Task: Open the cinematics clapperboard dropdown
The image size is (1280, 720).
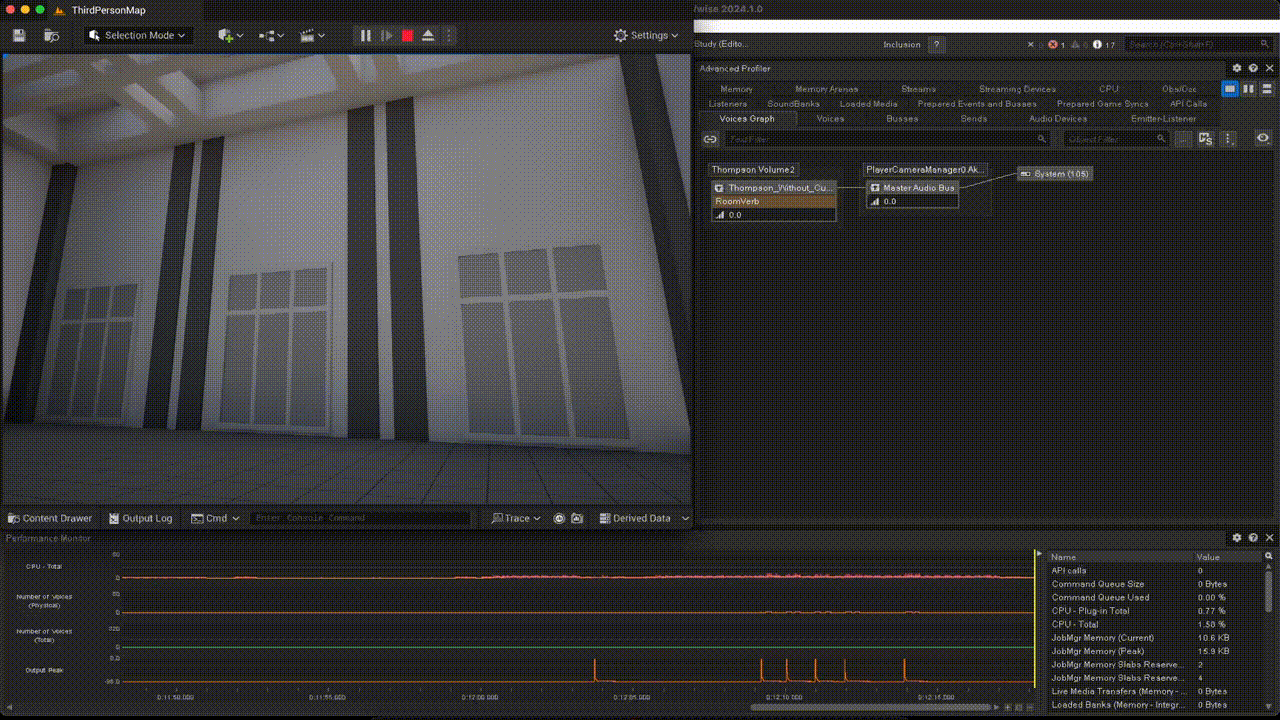Action: [x=313, y=35]
